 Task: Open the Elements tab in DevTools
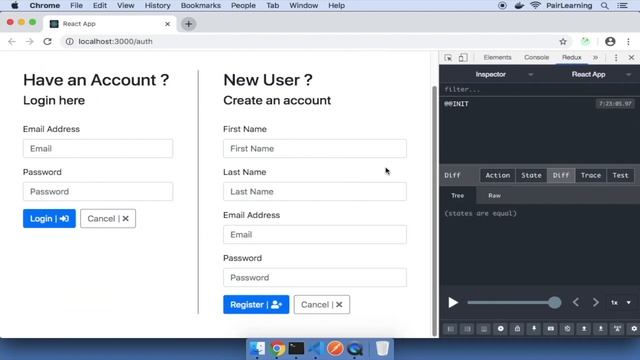pyautogui.click(x=497, y=58)
